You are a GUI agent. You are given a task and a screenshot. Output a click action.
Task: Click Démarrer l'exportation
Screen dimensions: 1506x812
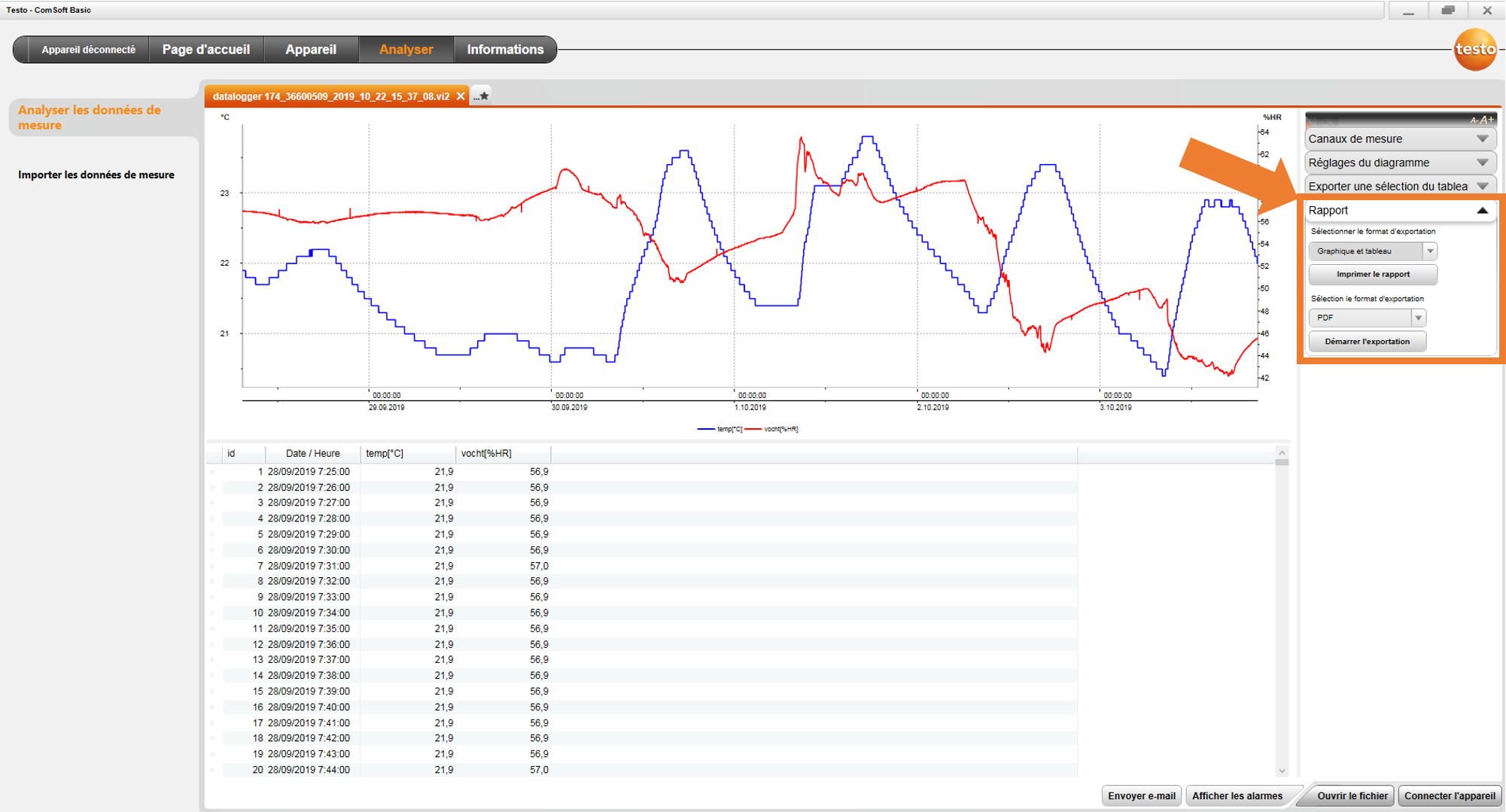(x=1366, y=340)
